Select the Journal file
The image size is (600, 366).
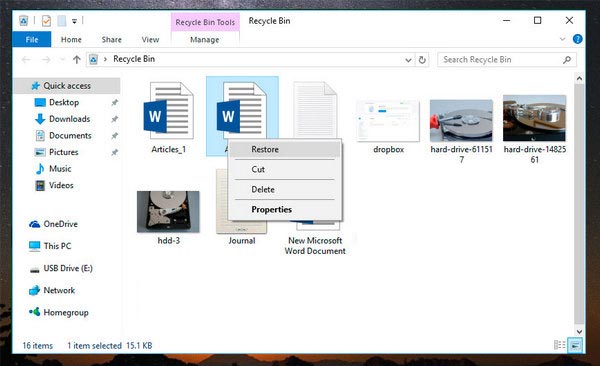pyautogui.click(x=242, y=240)
